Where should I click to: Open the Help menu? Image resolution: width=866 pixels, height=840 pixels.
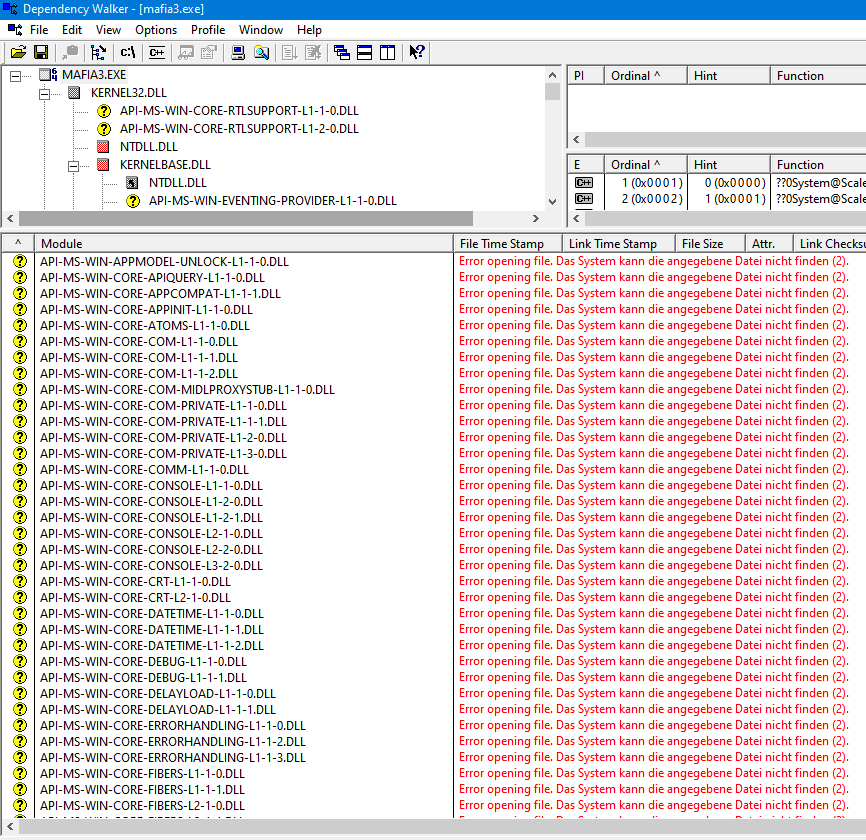point(309,30)
